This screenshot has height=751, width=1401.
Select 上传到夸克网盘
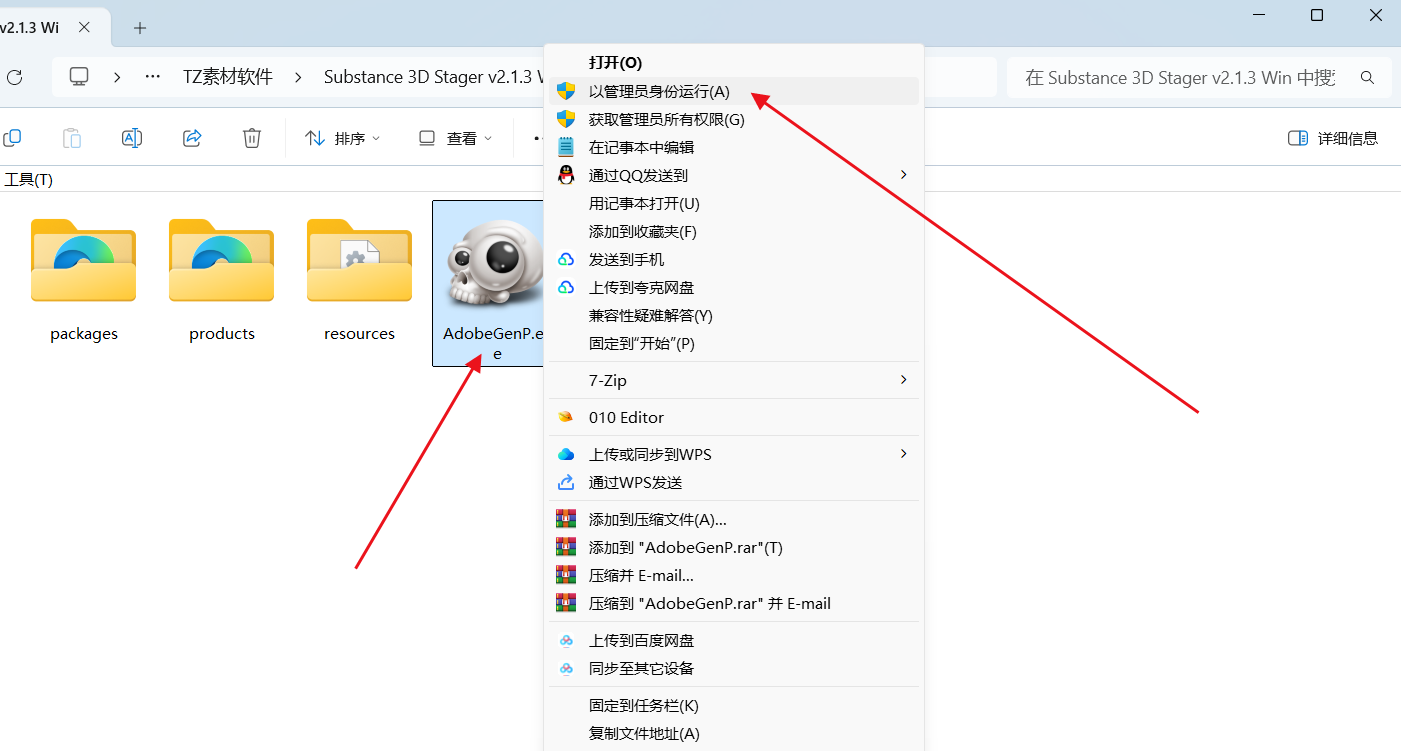(734, 287)
